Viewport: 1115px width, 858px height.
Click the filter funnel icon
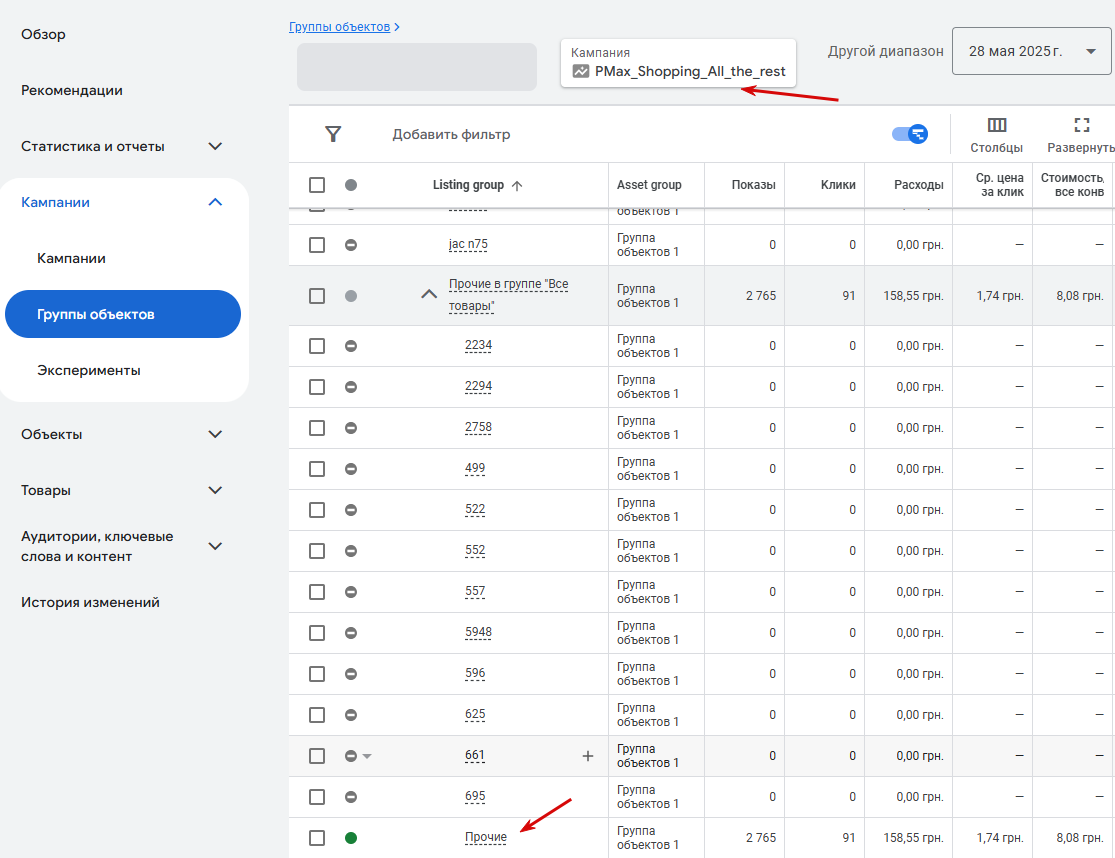click(333, 134)
